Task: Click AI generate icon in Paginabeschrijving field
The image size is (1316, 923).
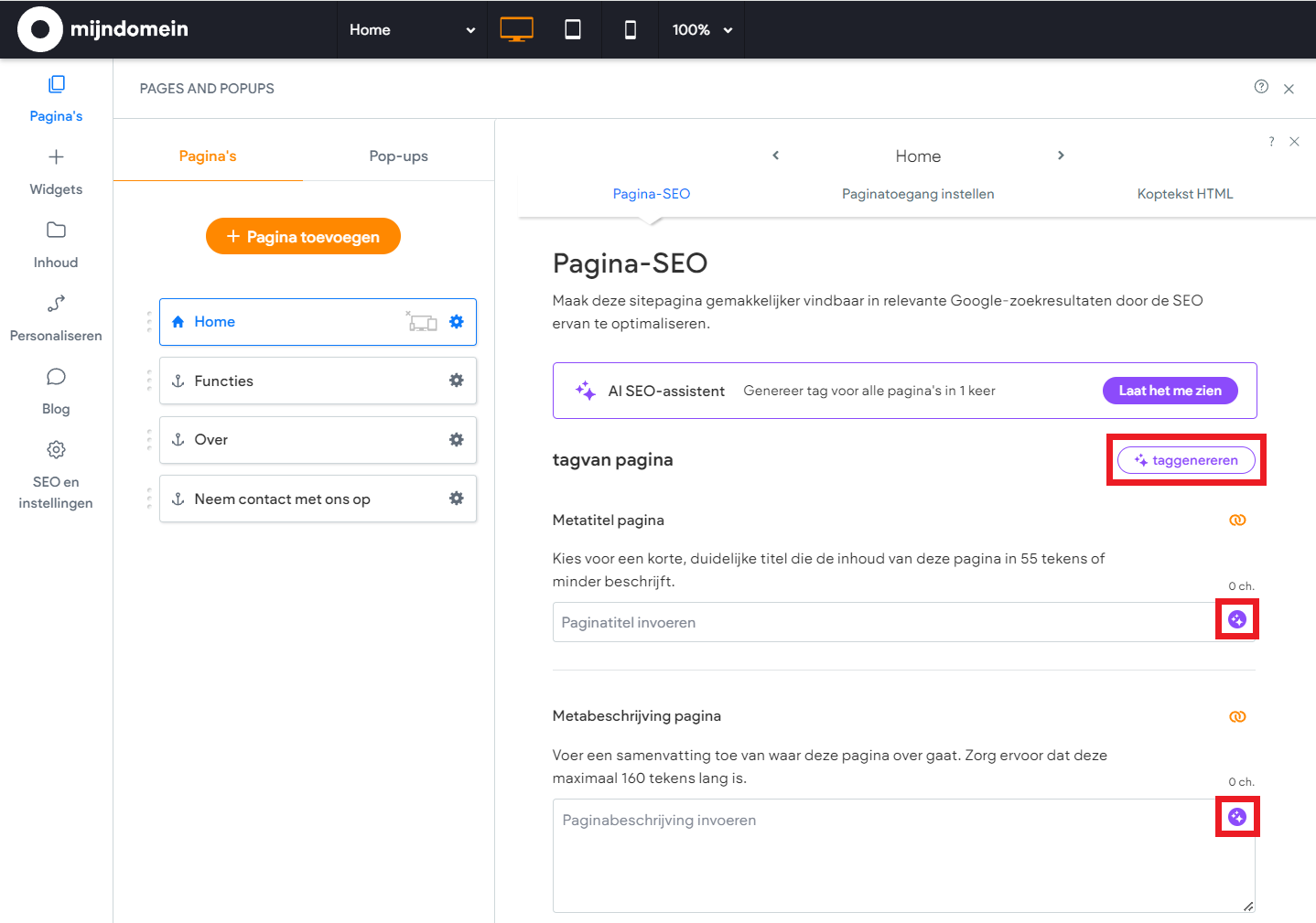Action: point(1236,817)
